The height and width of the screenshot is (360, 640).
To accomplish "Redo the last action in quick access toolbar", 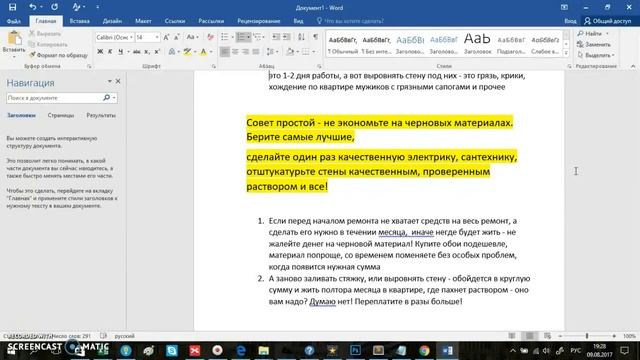I will (x=54, y=7).
